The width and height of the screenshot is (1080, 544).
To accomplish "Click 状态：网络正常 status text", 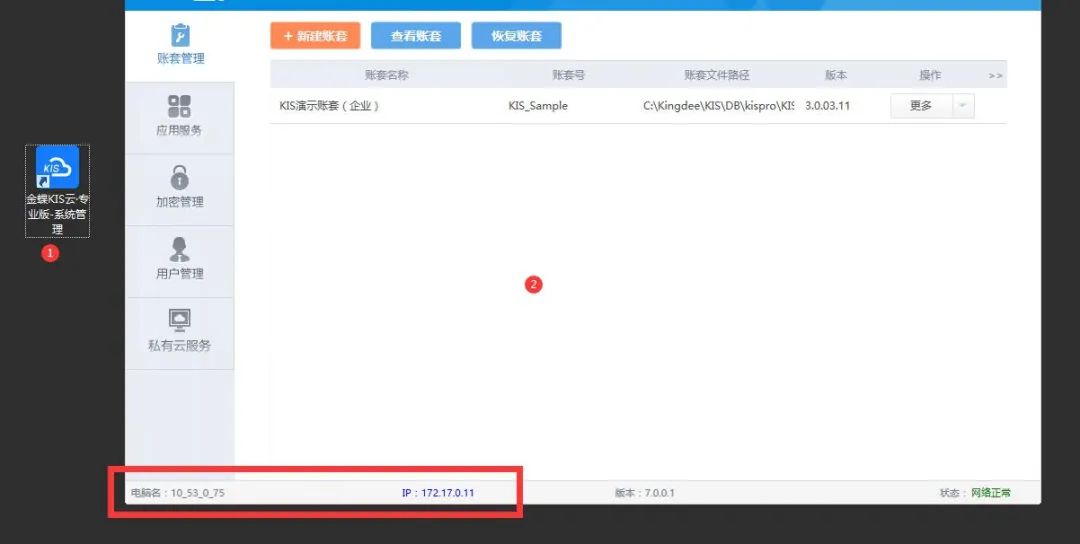I will (x=975, y=493).
